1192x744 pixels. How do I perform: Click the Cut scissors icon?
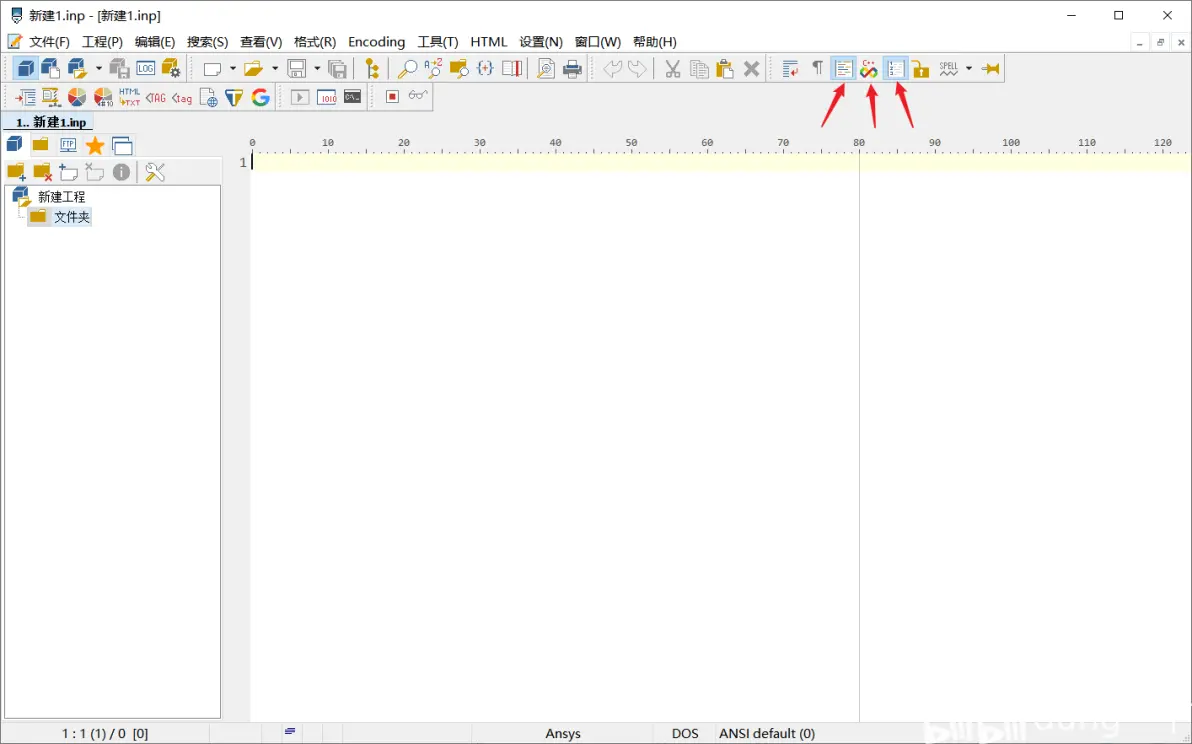click(x=673, y=69)
